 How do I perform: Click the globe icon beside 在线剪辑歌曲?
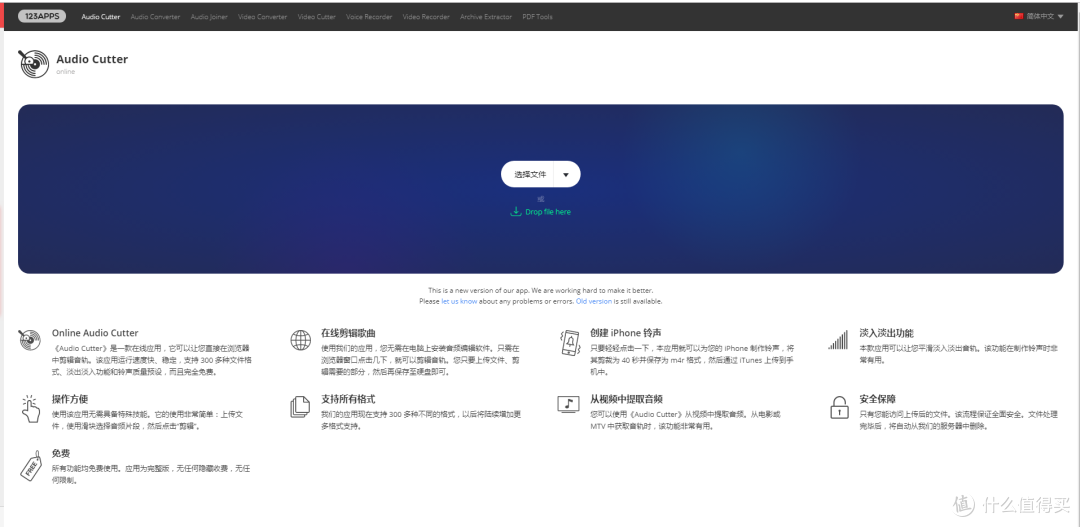point(300,340)
